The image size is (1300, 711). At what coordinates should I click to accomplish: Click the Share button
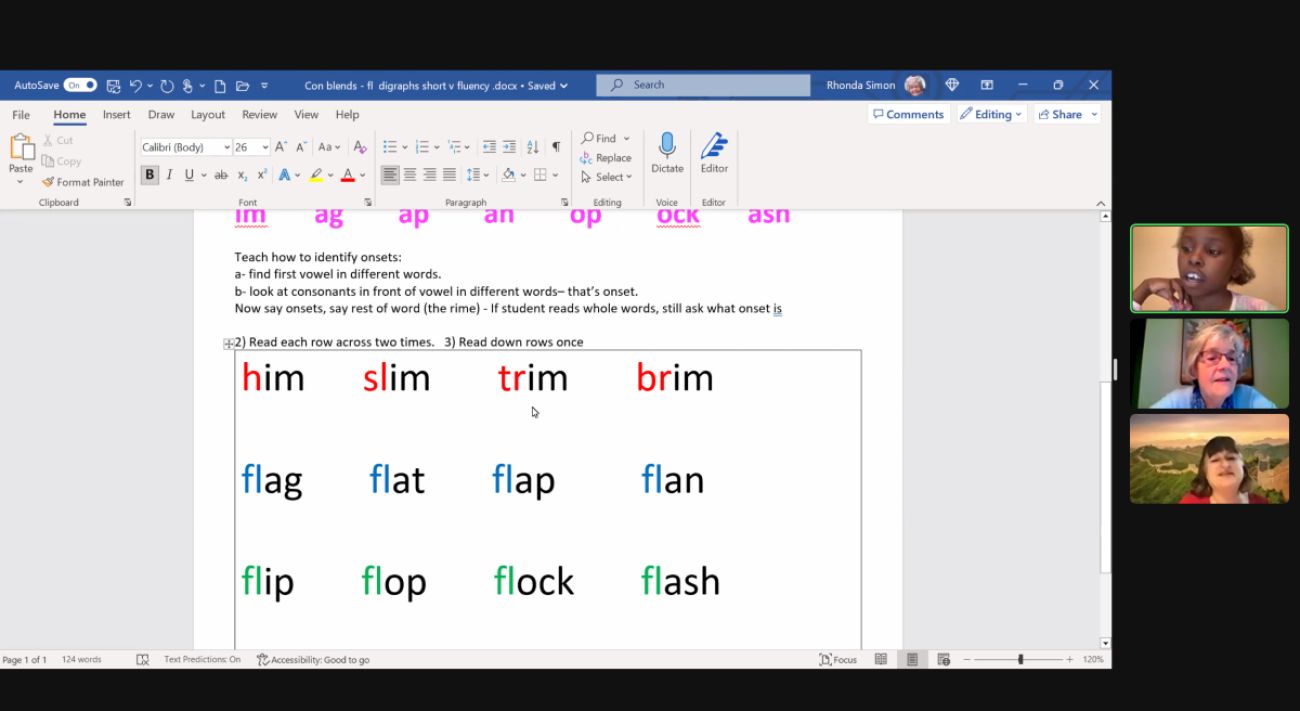(x=1067, y=115)
